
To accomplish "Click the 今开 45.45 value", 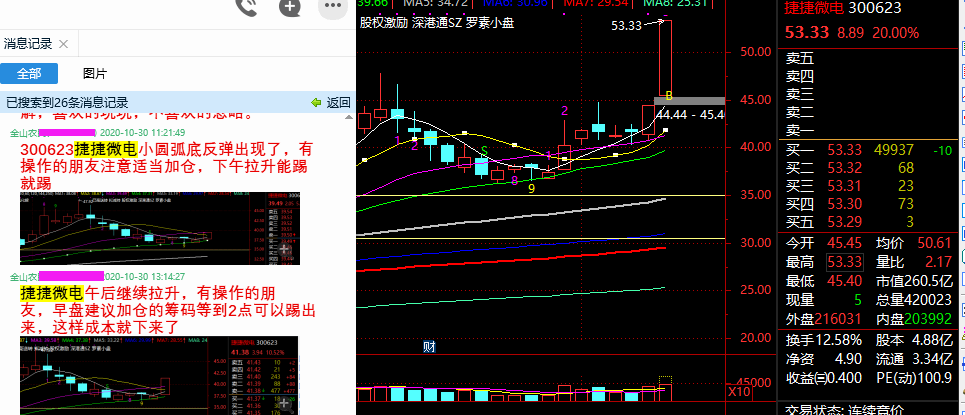I will 844,243.
